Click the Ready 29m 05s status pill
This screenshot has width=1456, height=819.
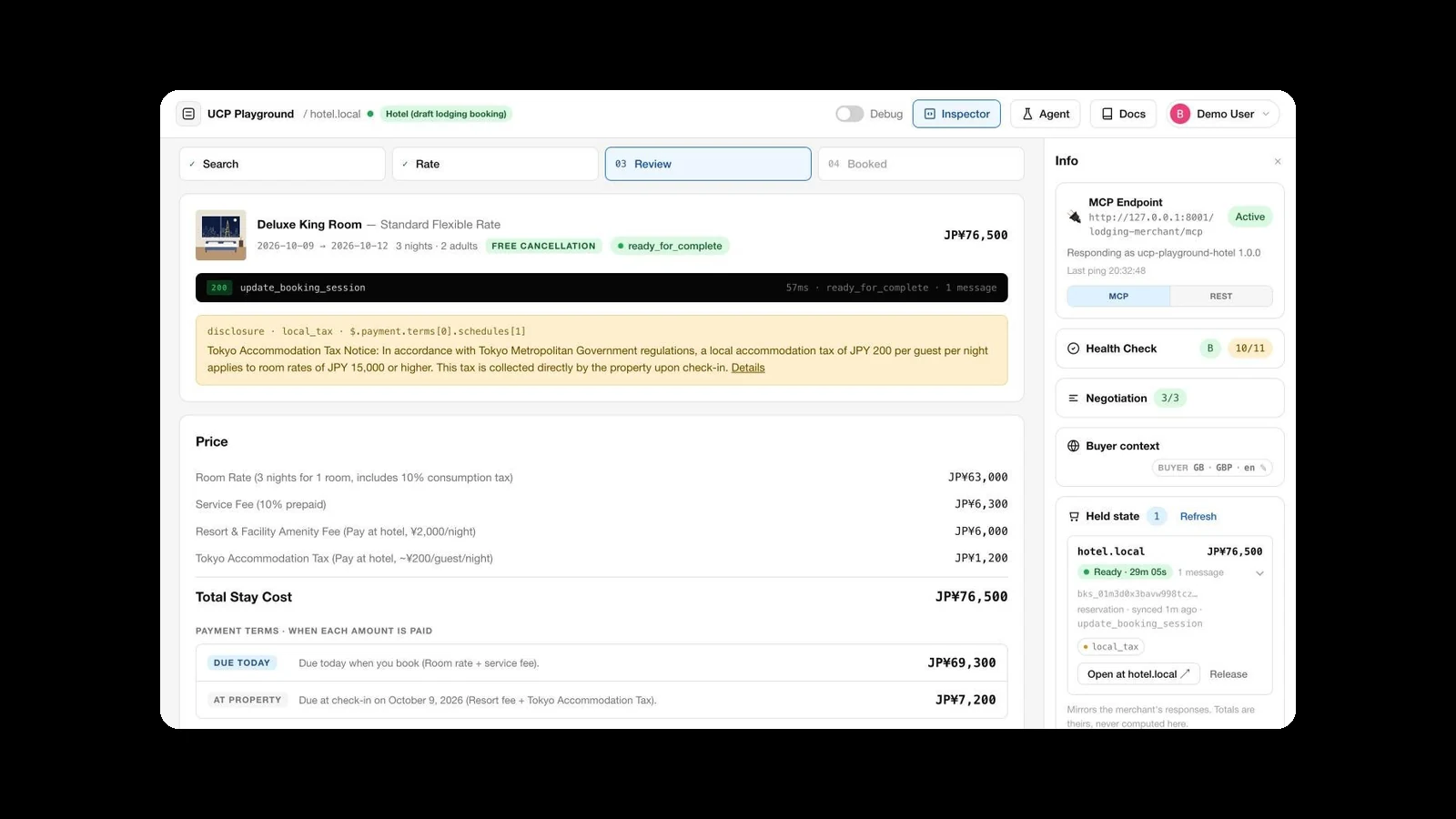point(1124,572)
